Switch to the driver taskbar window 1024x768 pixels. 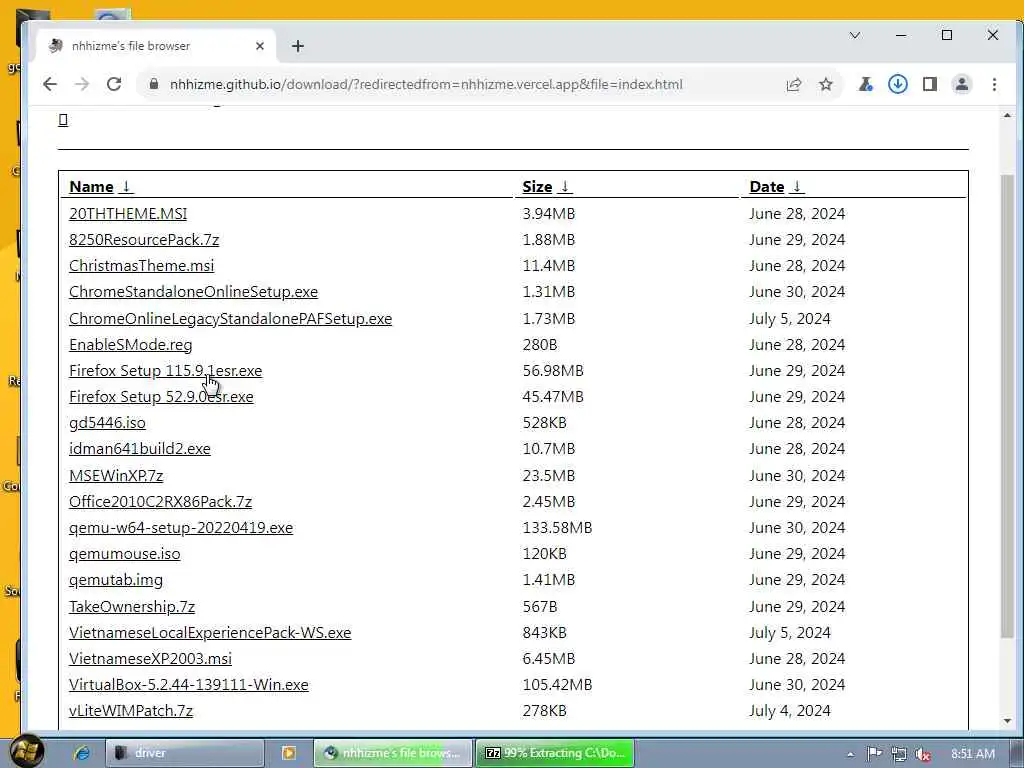[x=185, y=753]
